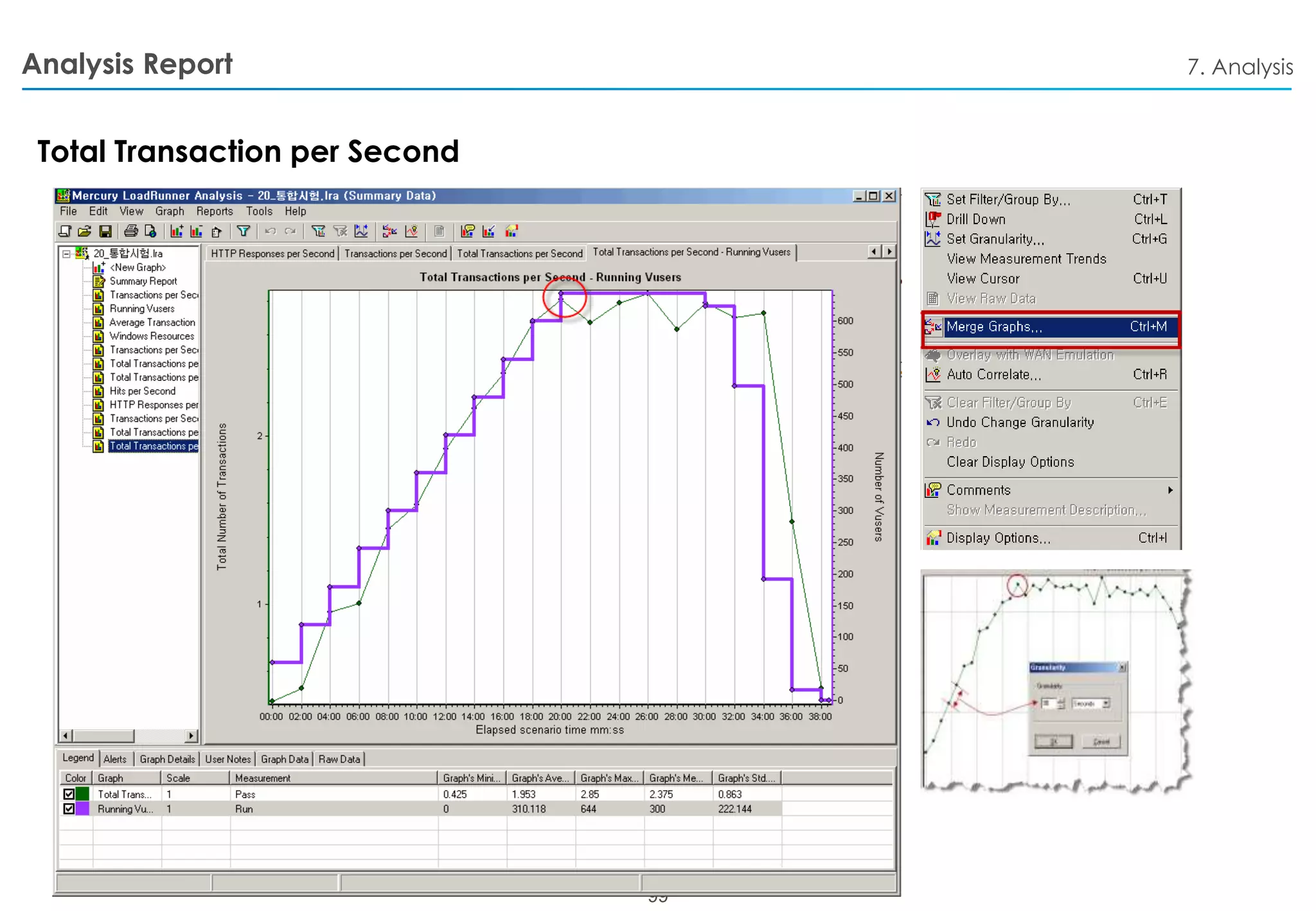Uncheck the Total Trans... legend checkbox

69,794
